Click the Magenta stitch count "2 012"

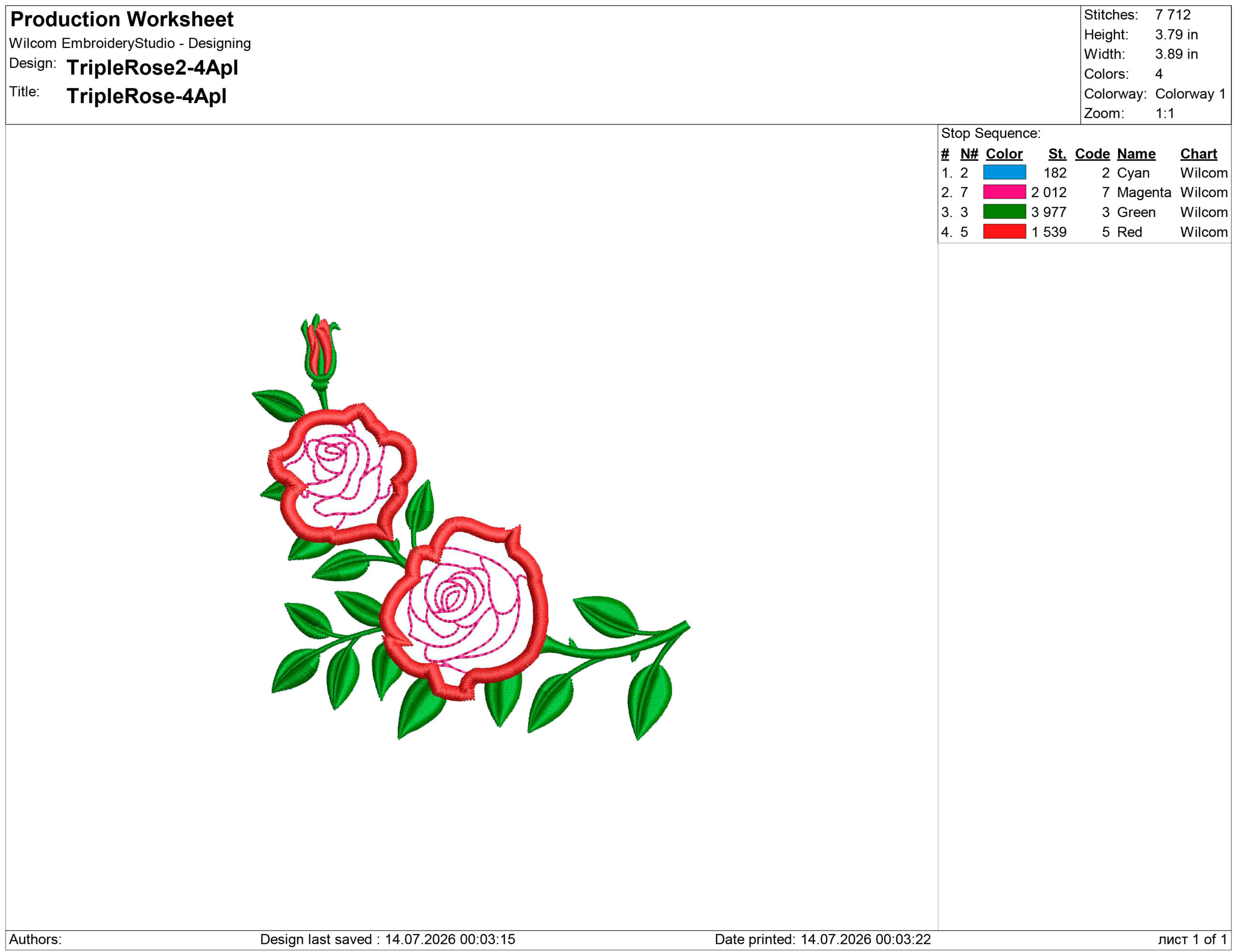tap(1049, 192)
